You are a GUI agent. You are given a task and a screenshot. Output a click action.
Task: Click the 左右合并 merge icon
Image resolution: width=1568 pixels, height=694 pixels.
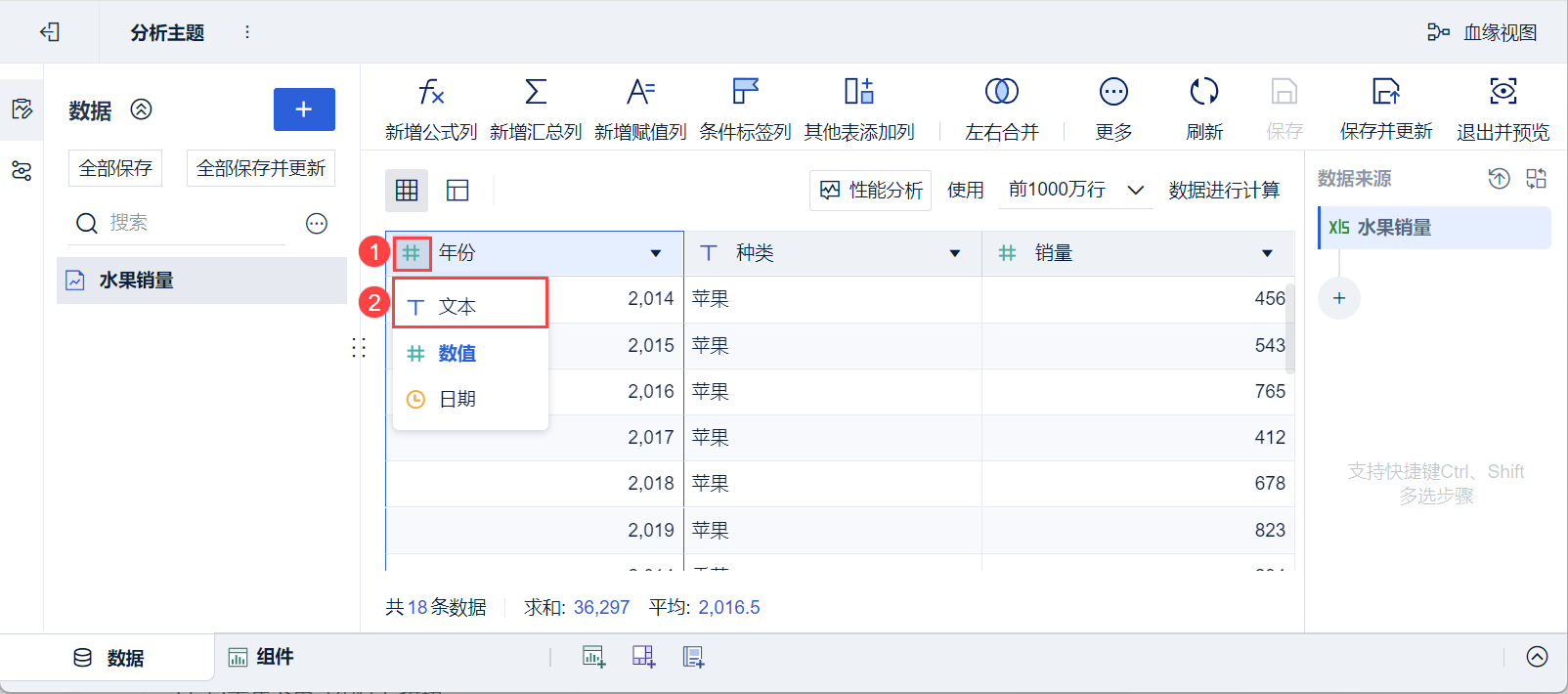pos(1001,93)
